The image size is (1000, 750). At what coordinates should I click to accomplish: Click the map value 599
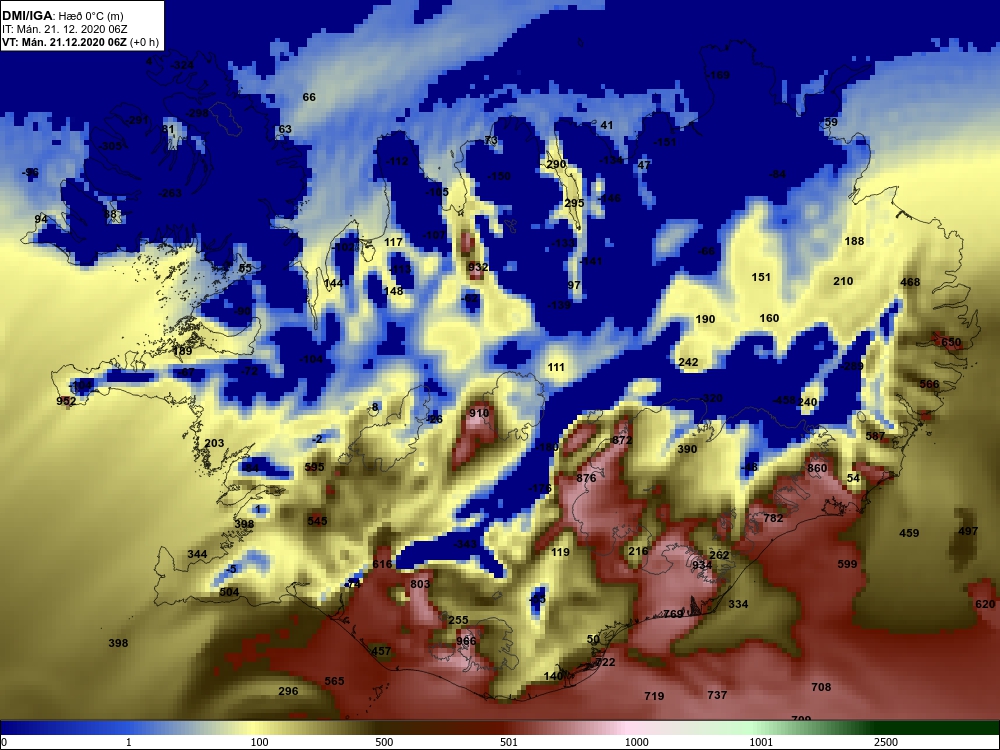pos(847,564)
